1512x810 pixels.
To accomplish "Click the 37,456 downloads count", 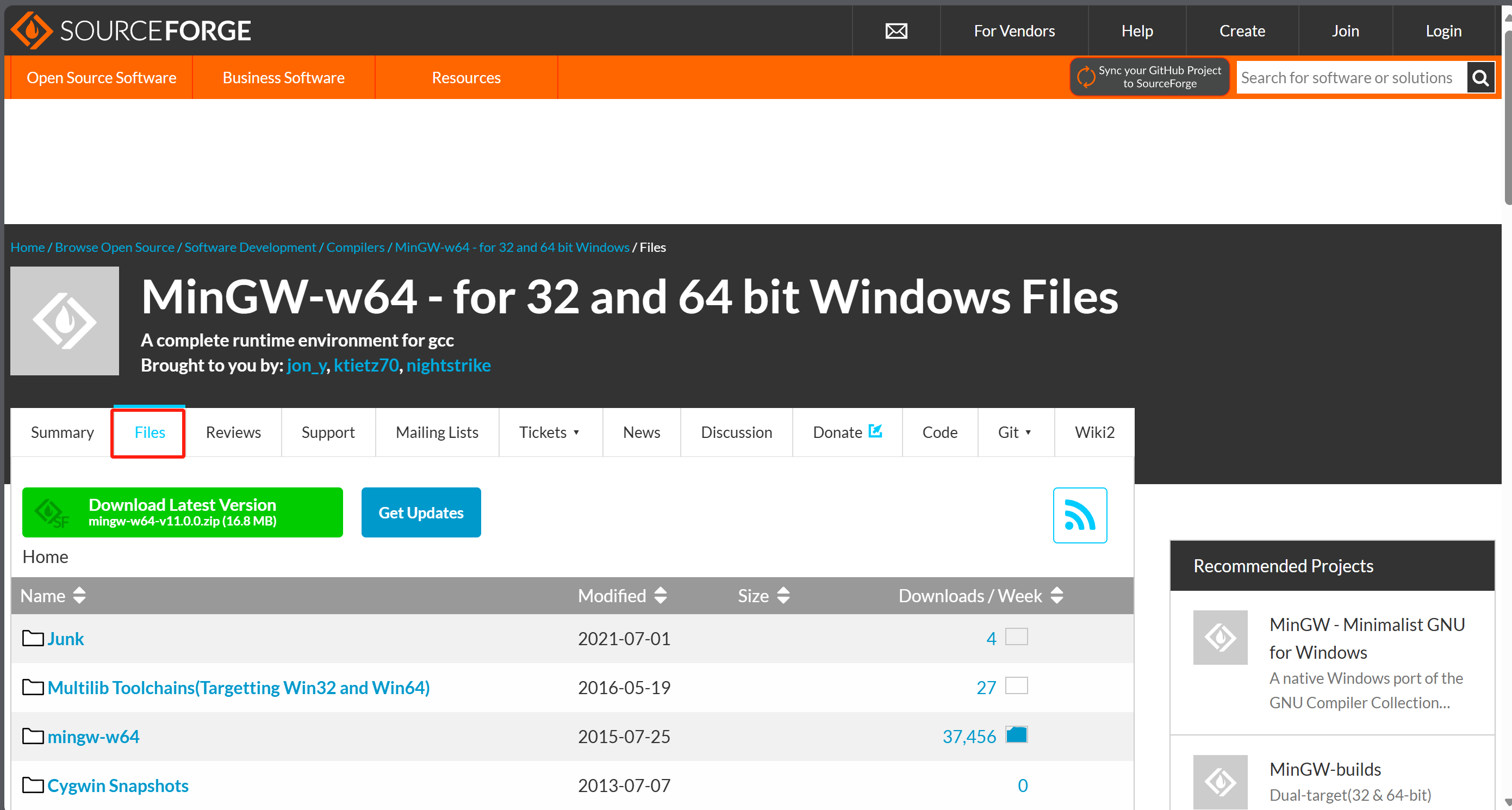I will pos(969,736).
